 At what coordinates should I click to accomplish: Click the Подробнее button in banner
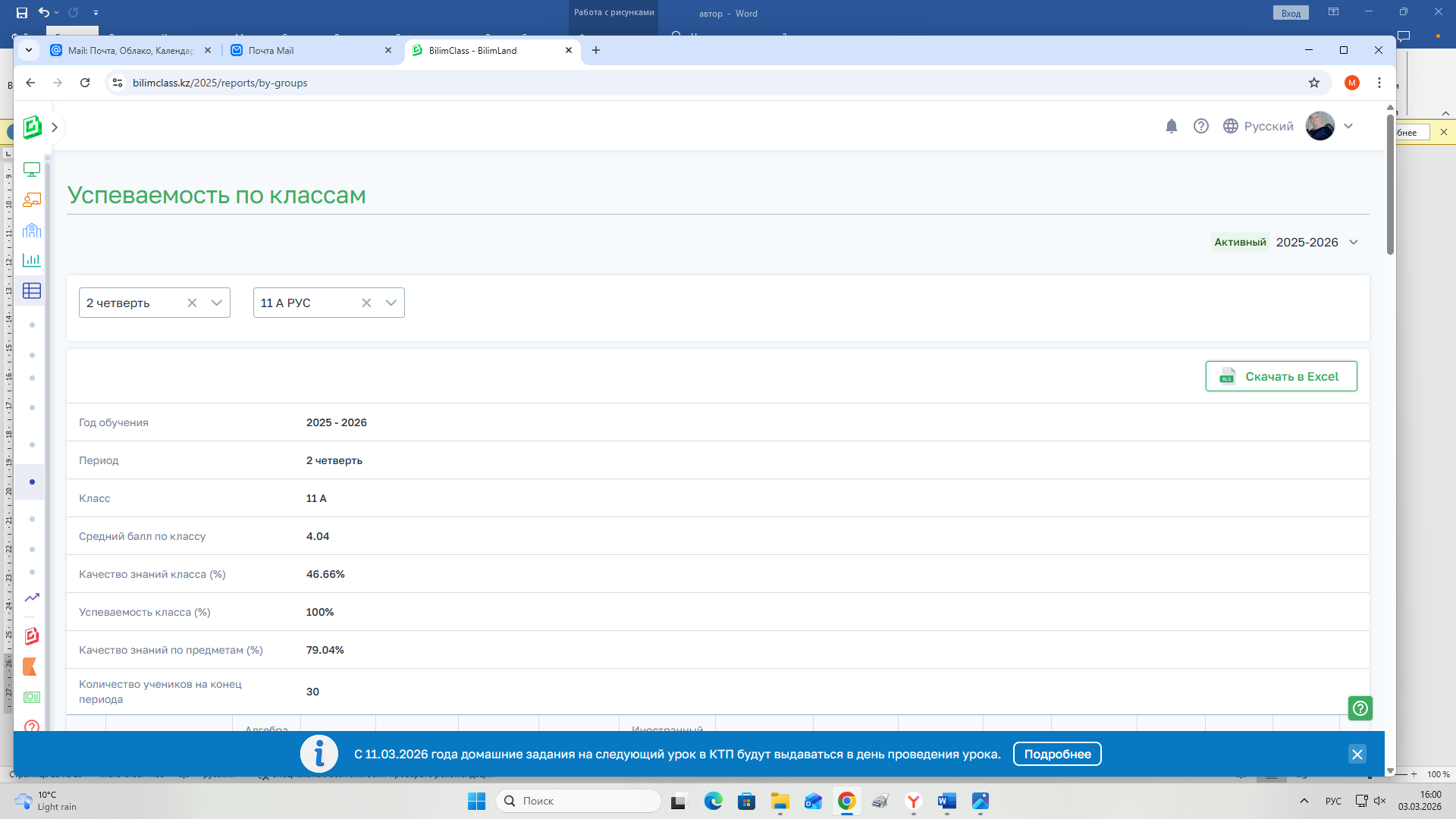[x=1056, y=755]
